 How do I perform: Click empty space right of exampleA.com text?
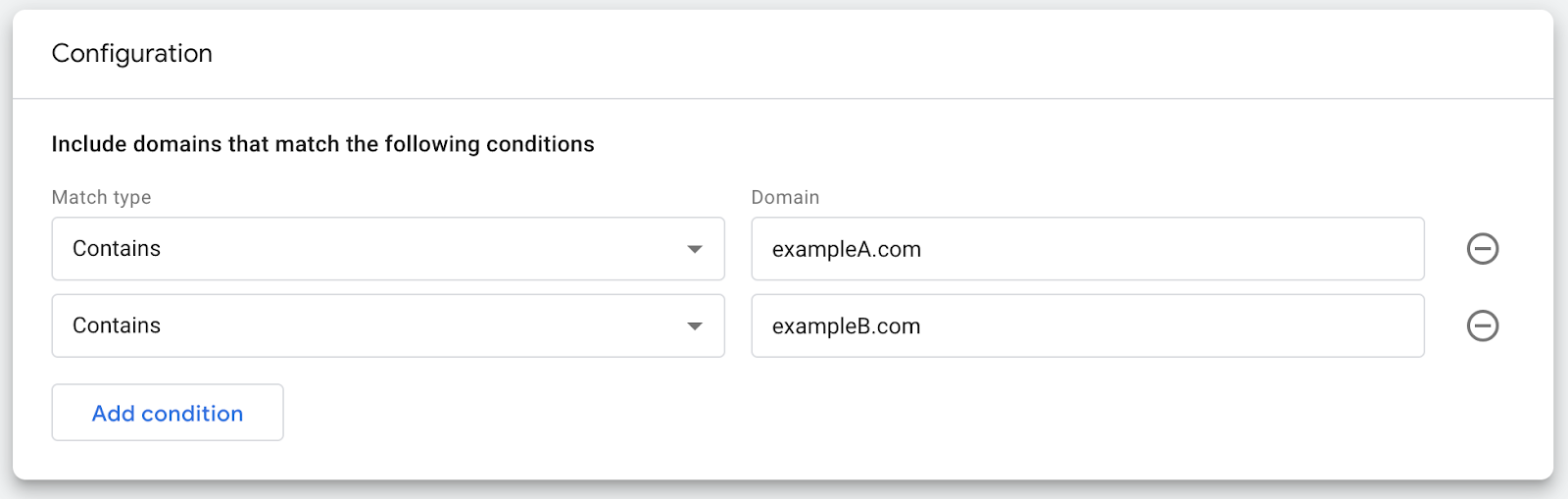point(1176,249)
